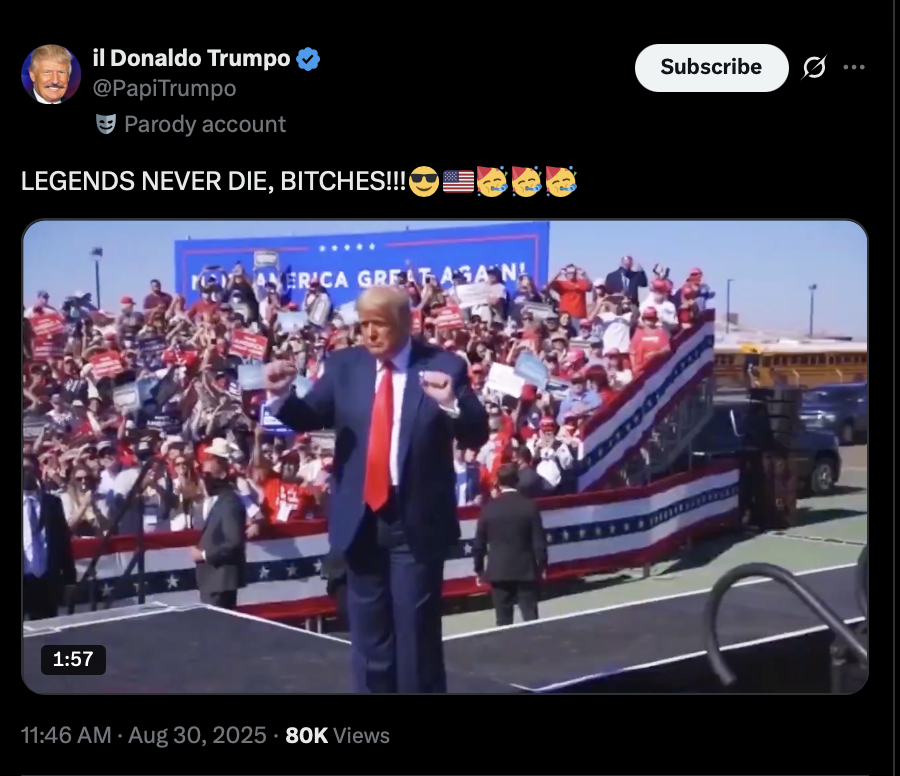Open the three-dot more options menu
900x776 pixels.
tap(854, 67)
